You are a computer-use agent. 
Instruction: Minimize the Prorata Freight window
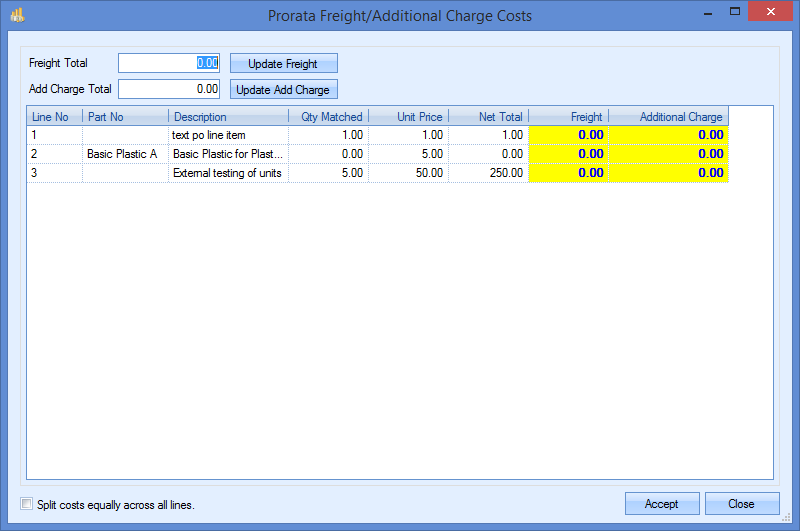(x=704, y=12)
